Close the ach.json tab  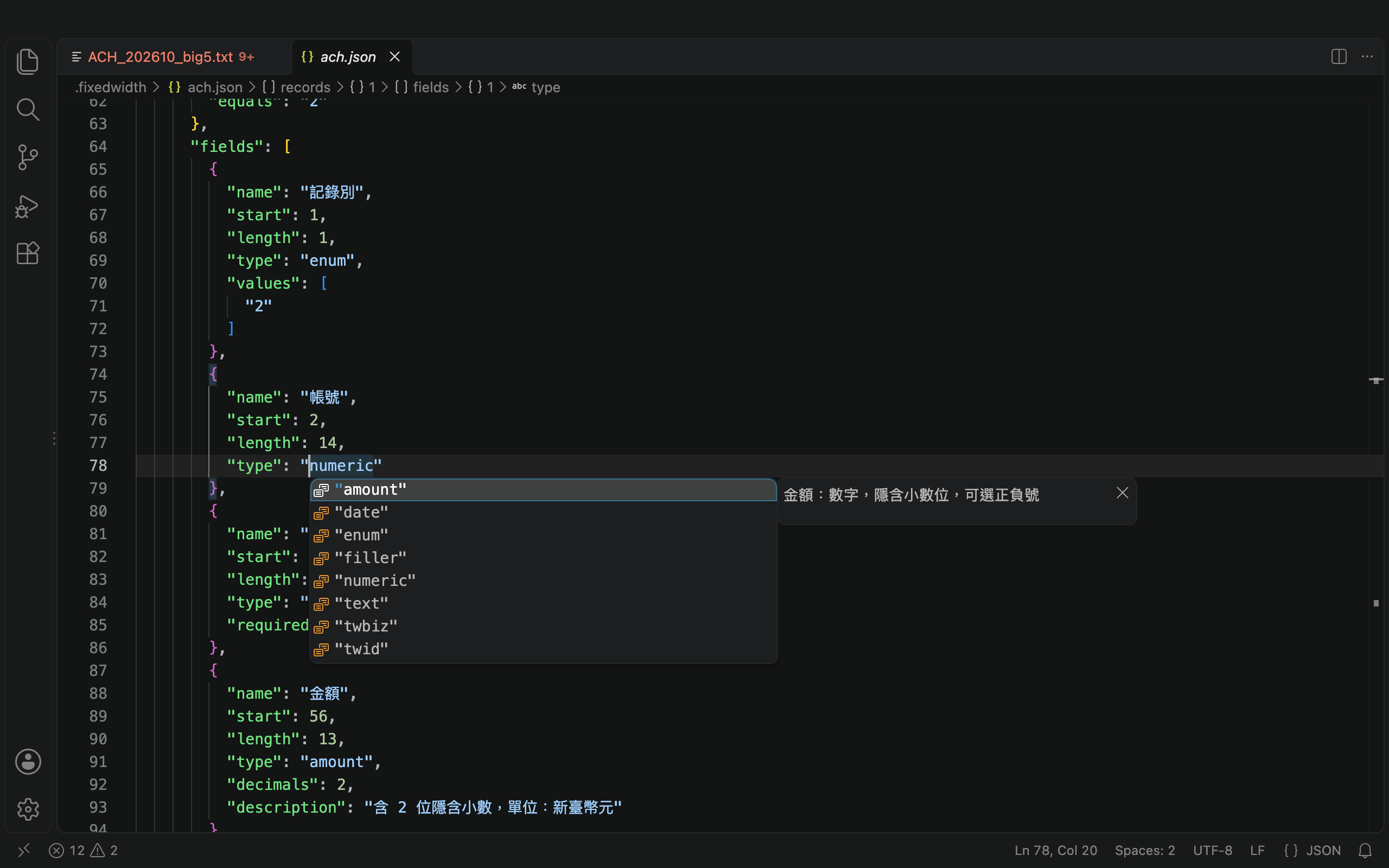pyautogui.click(x=395, y=56)
